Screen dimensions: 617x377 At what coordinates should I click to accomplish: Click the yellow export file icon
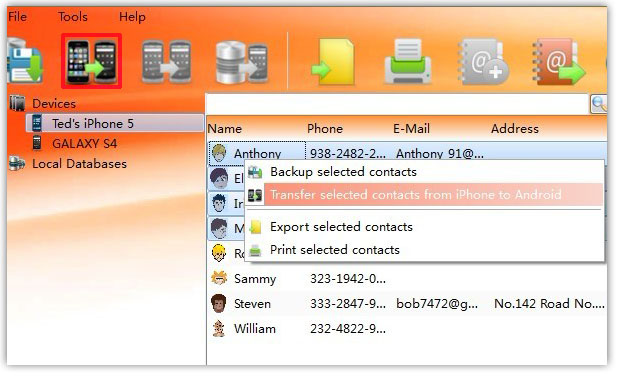tap(333, 61)
